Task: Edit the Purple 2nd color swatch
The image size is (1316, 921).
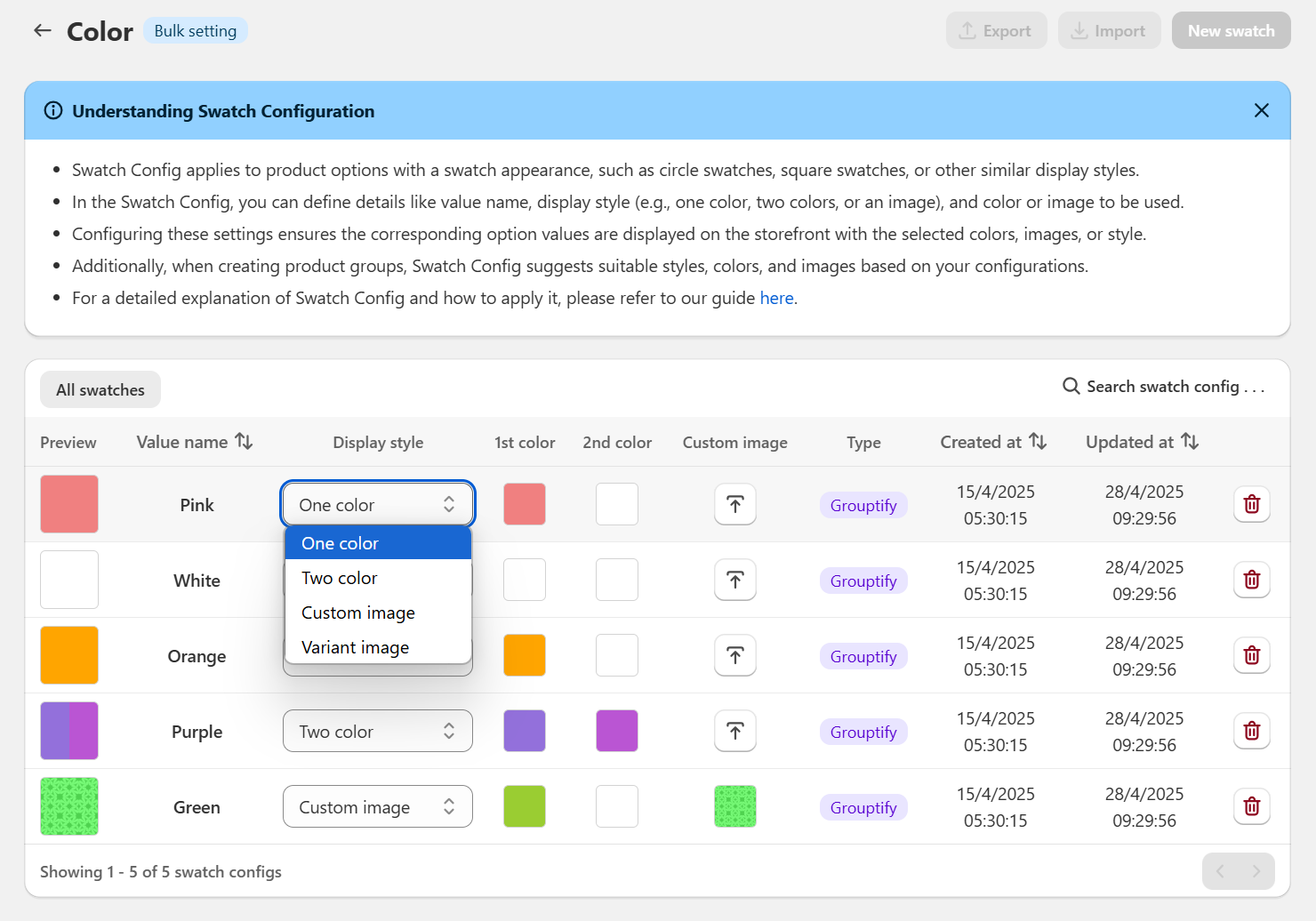Action: coord(617,732)
